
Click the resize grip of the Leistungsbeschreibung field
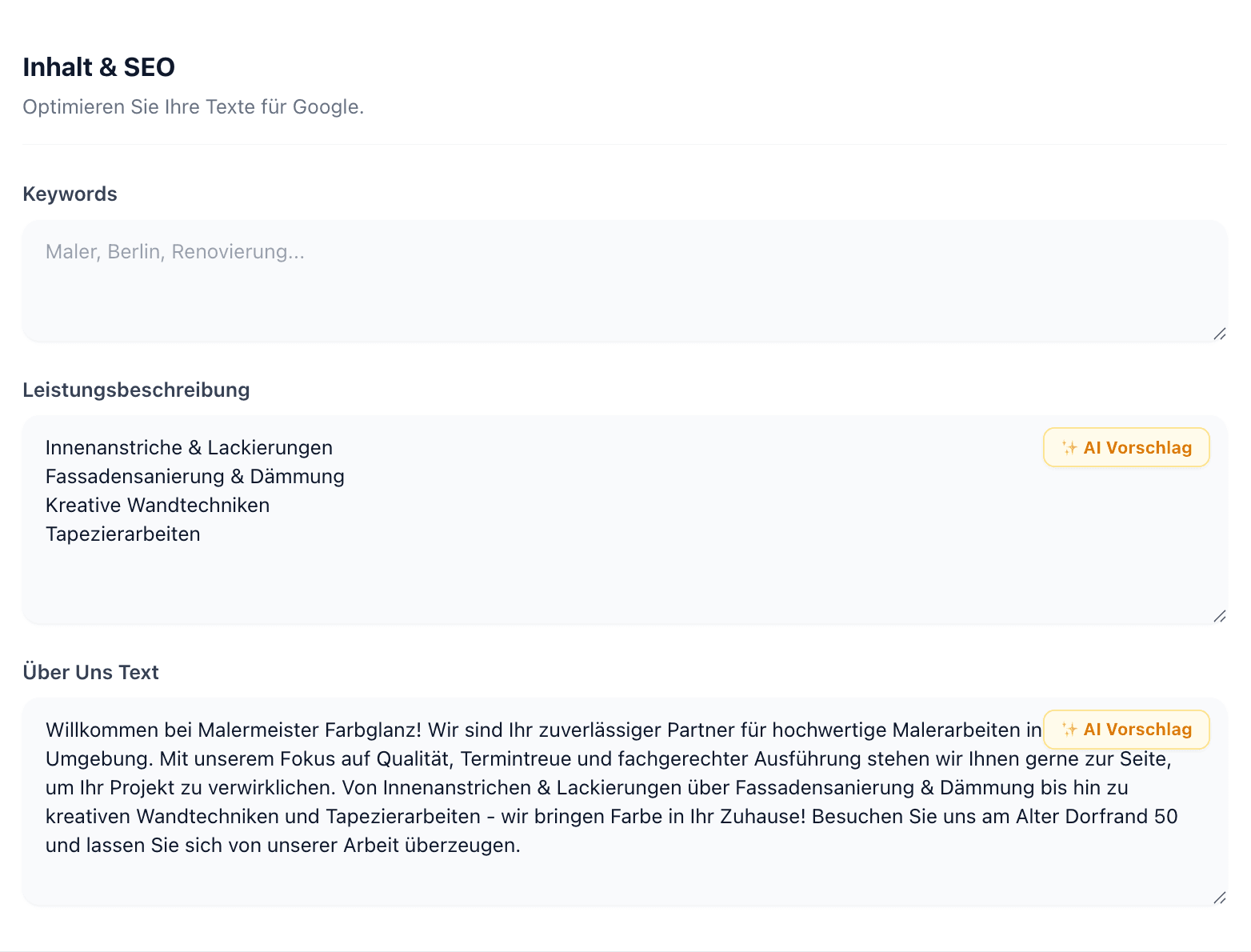click(1220, 617)
